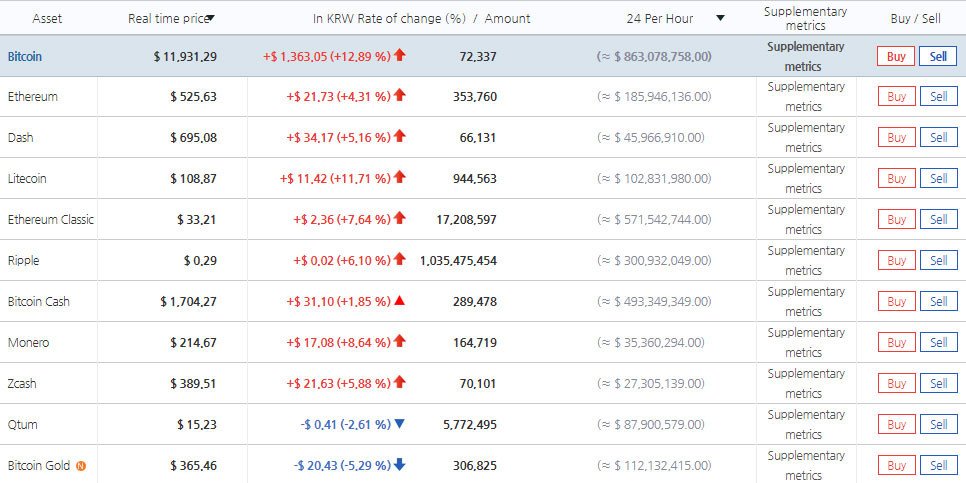This screenshot has width=966, height=483.
Task: Click the up arrow beside Ethereum change
Action: [400, 96]
